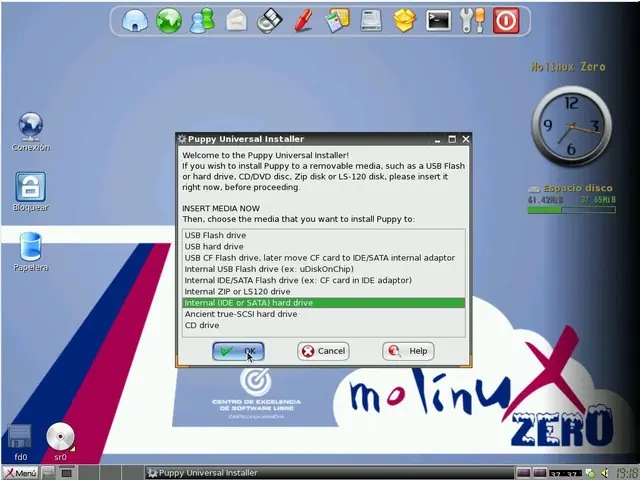Click the taskbar show desktop icon
This screenshot has height=480, width=640.
48,473
